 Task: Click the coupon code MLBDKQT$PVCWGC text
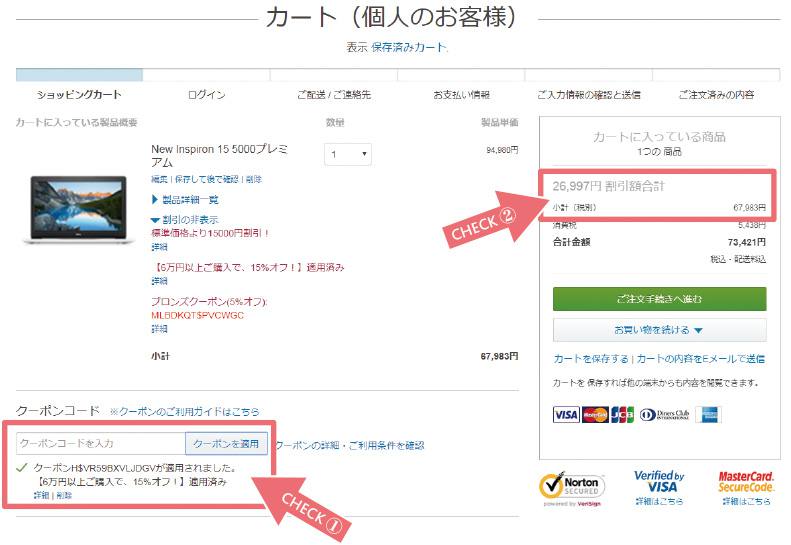197,315
